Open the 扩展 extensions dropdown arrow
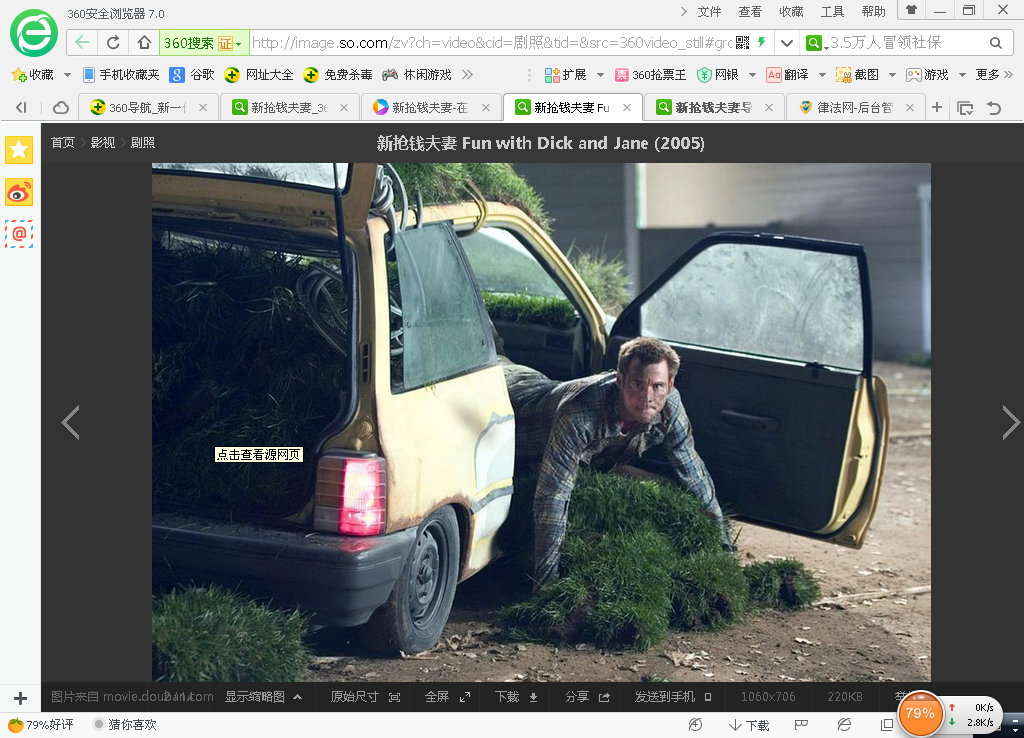 pos(600,75)
